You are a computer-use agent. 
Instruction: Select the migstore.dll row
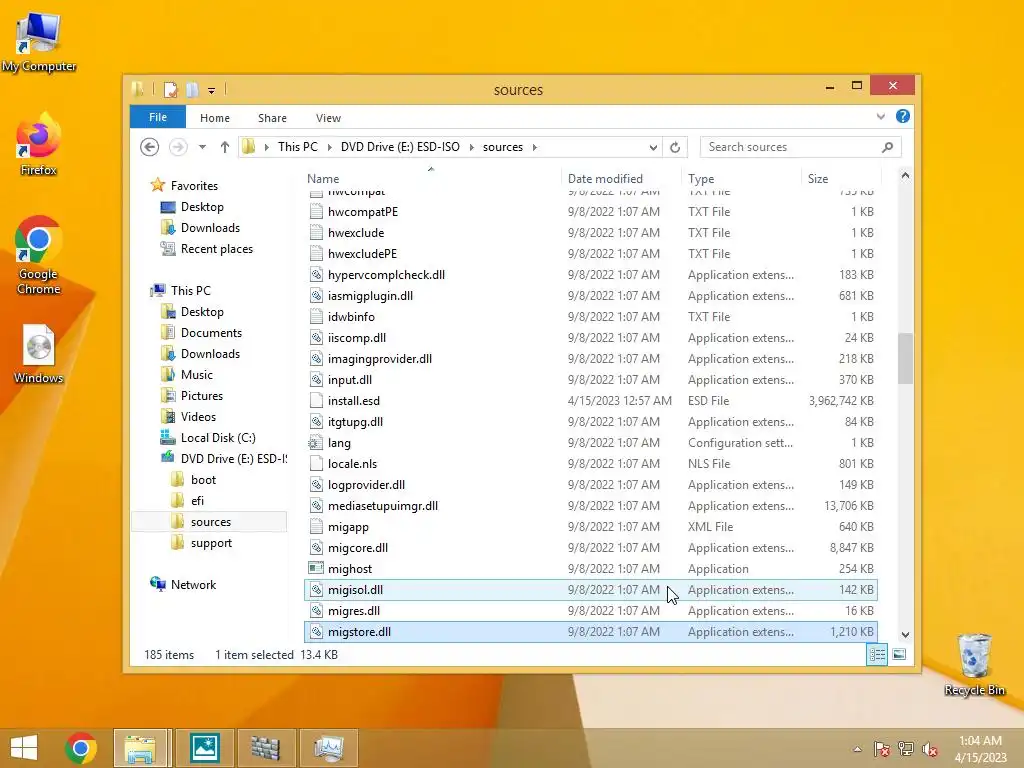click(591, 632)
